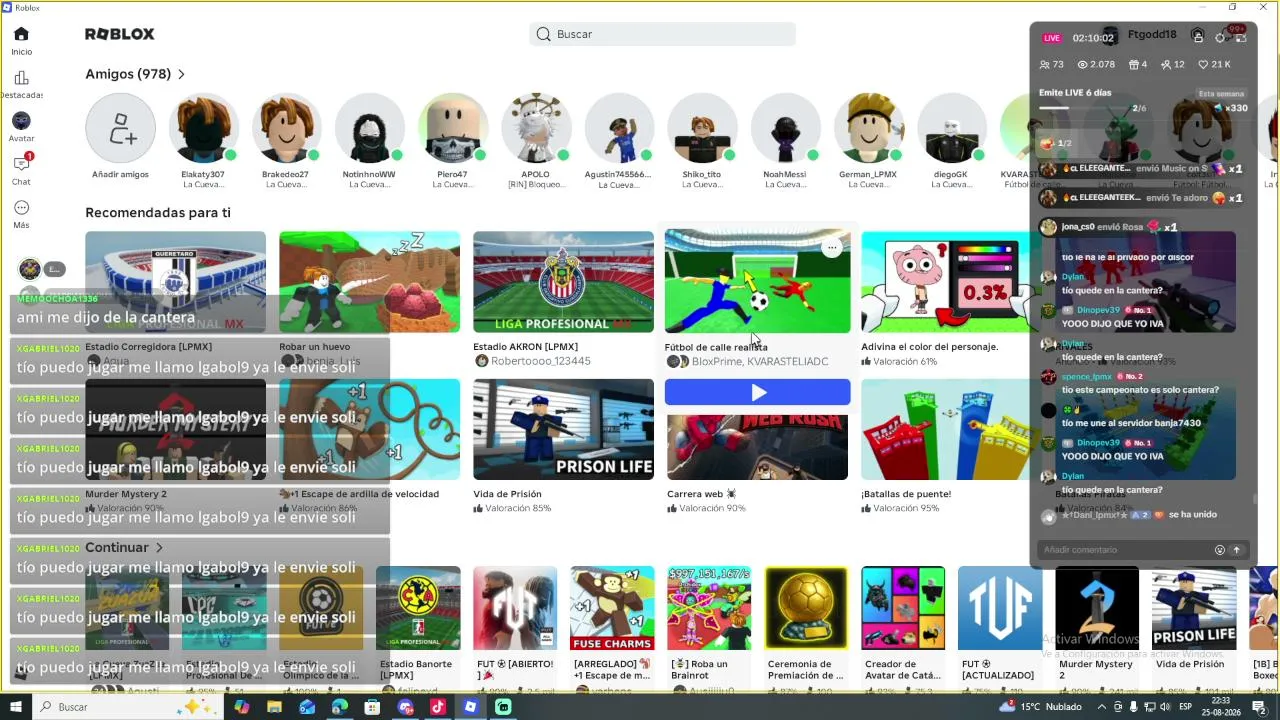Viewport: 1280px width, 720px height.
Task: Click the Añadir comentario field
Action: (x=1124, y=550)
